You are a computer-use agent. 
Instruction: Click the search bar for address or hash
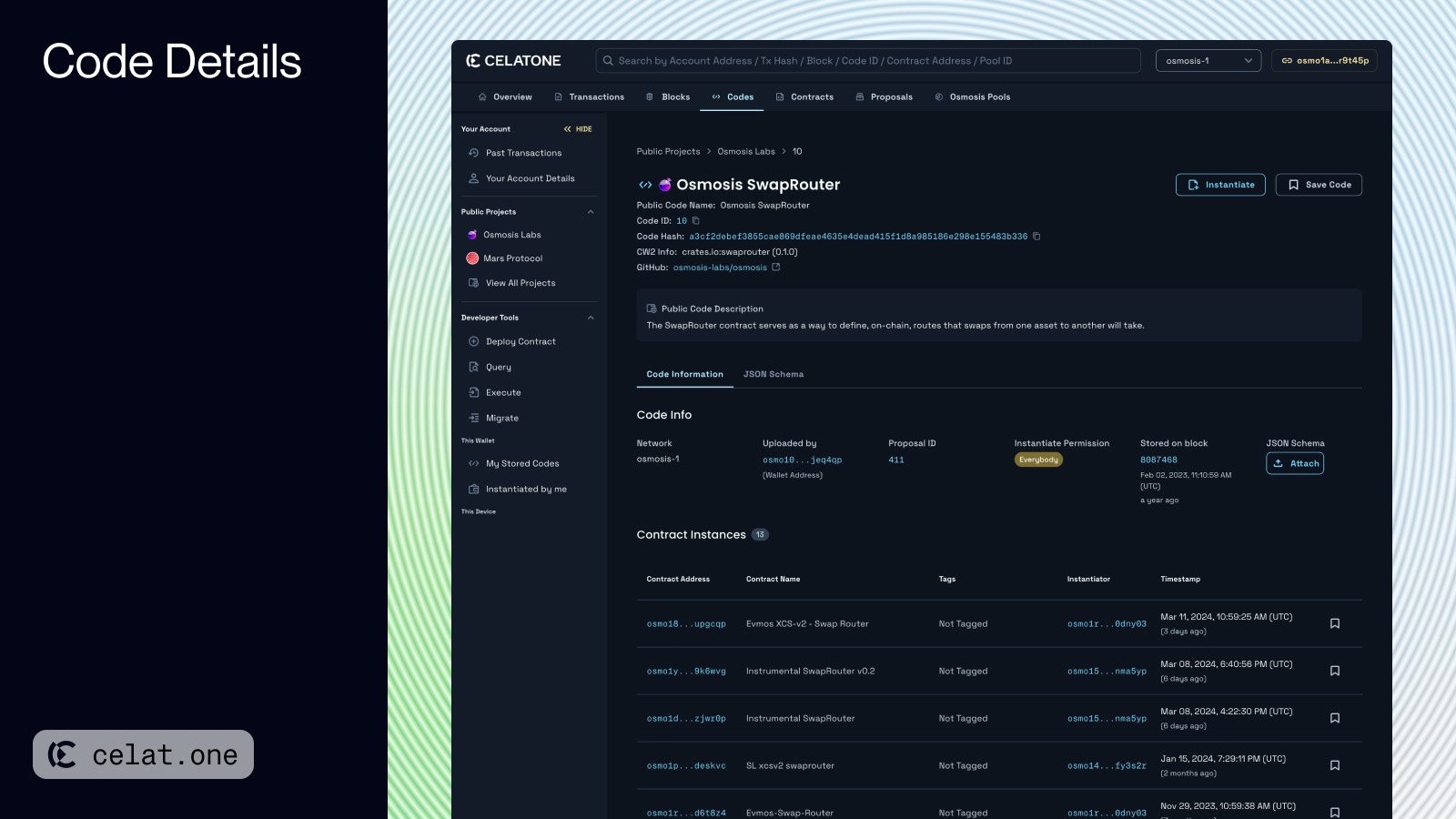click(x=868, y=61)
